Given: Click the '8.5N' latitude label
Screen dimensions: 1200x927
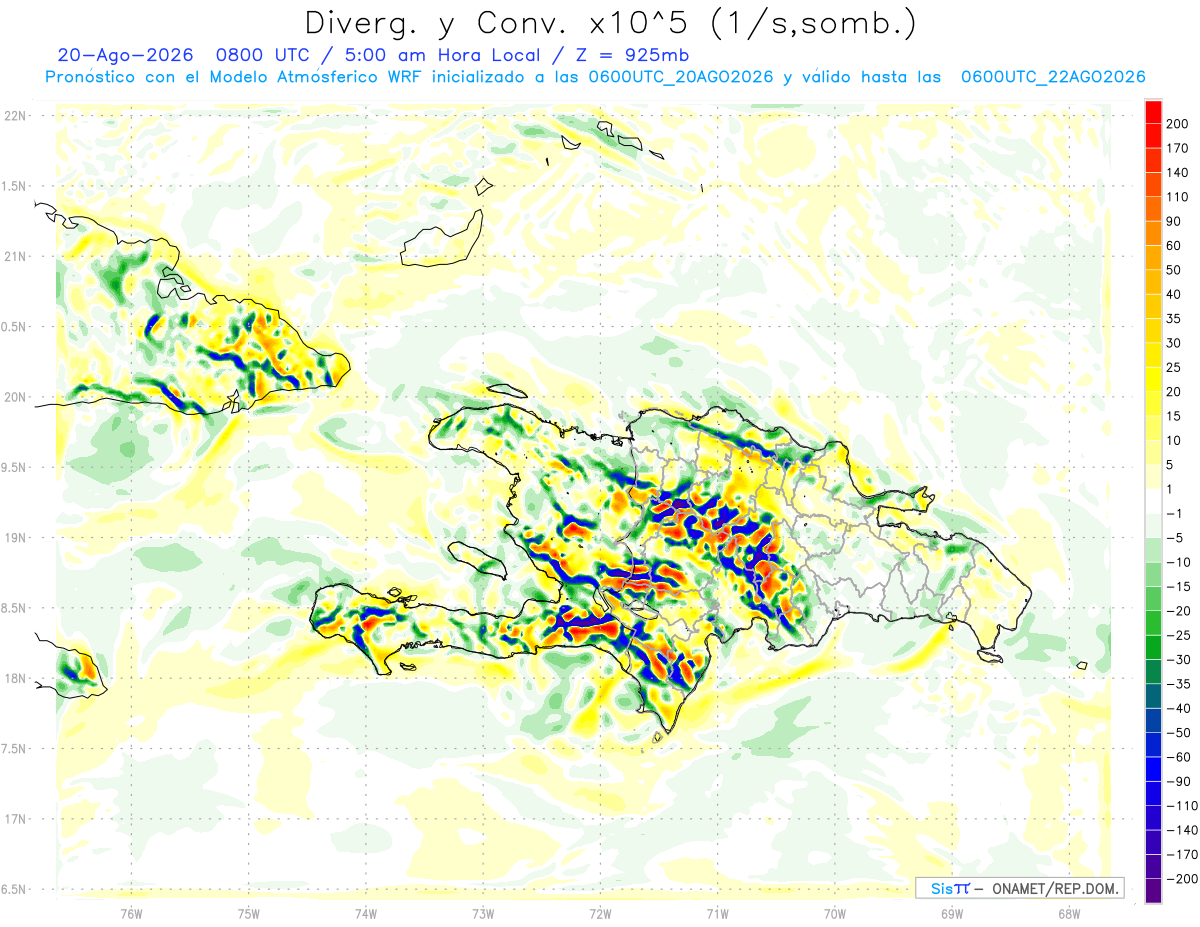Looking at the screenshot, I should (x=14, y=608).
